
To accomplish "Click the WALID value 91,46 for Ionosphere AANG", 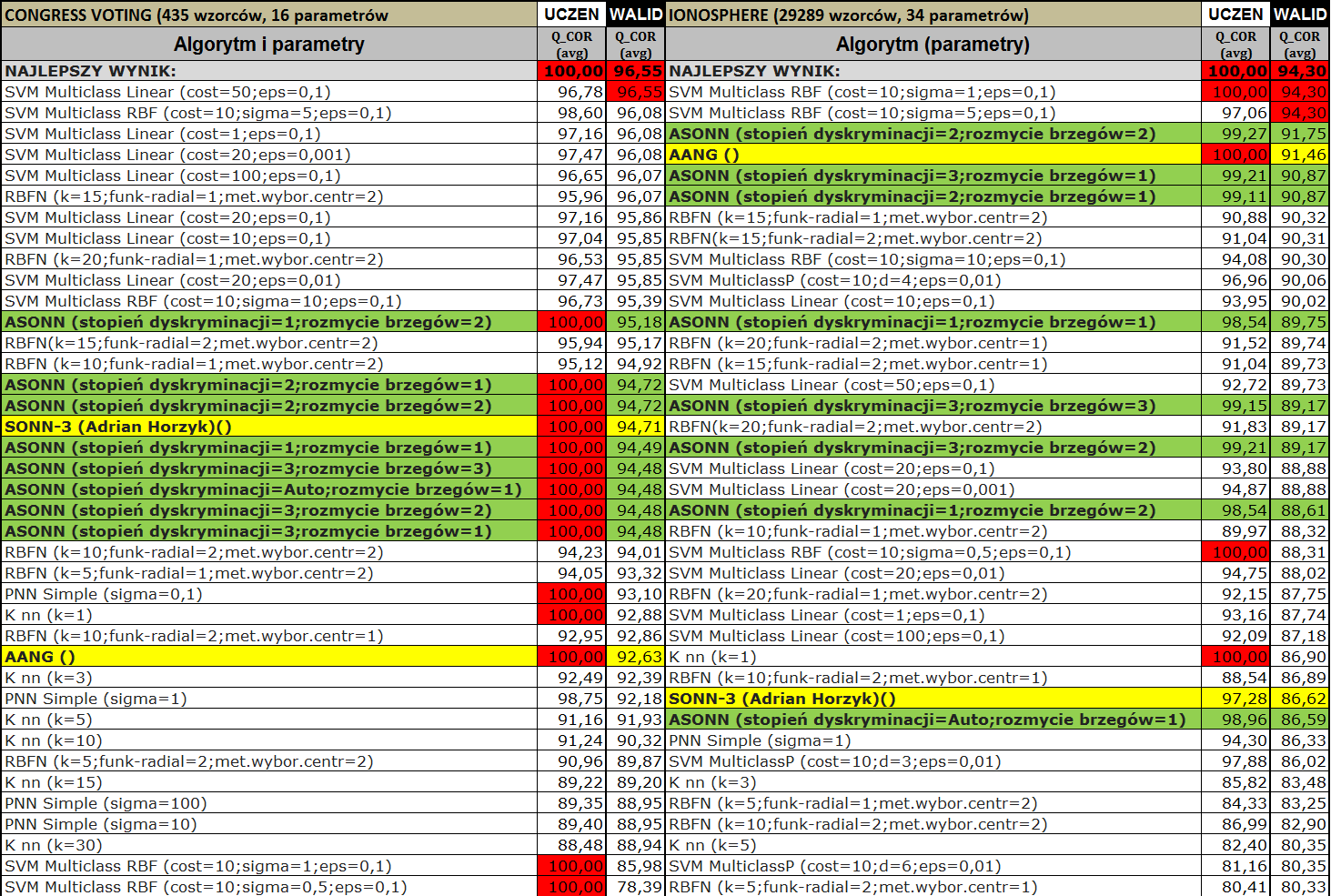I will point(1300,155).
